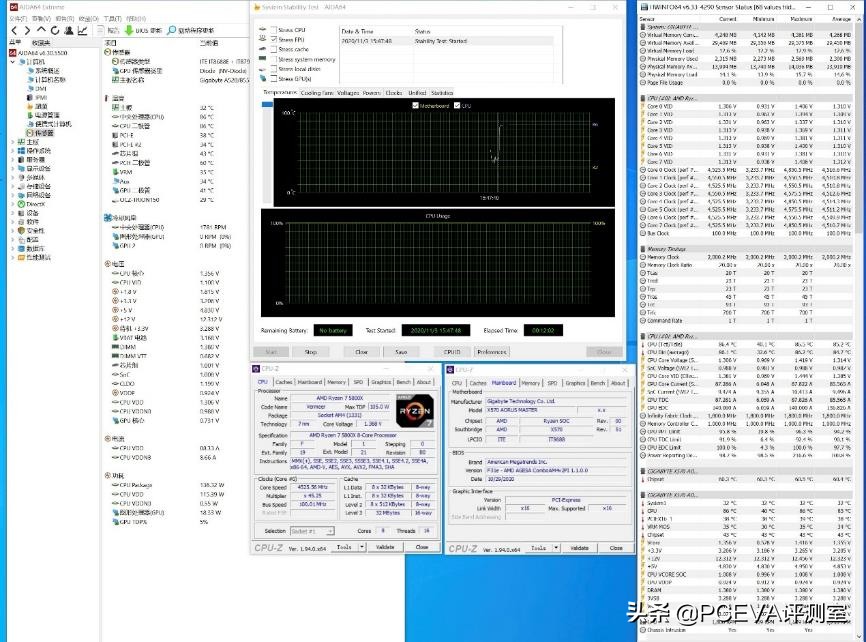Enable the Stress CPU checkbox
Viewport: 866px width, 642px height.
tap(275, 29)
